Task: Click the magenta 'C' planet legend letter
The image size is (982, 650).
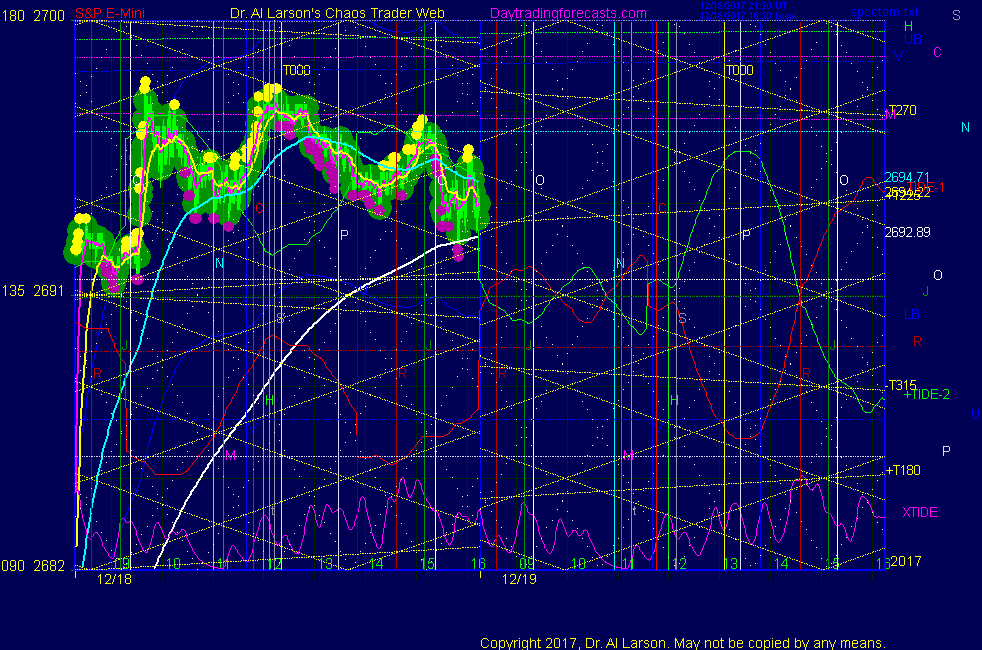Action: click(938, 53)
